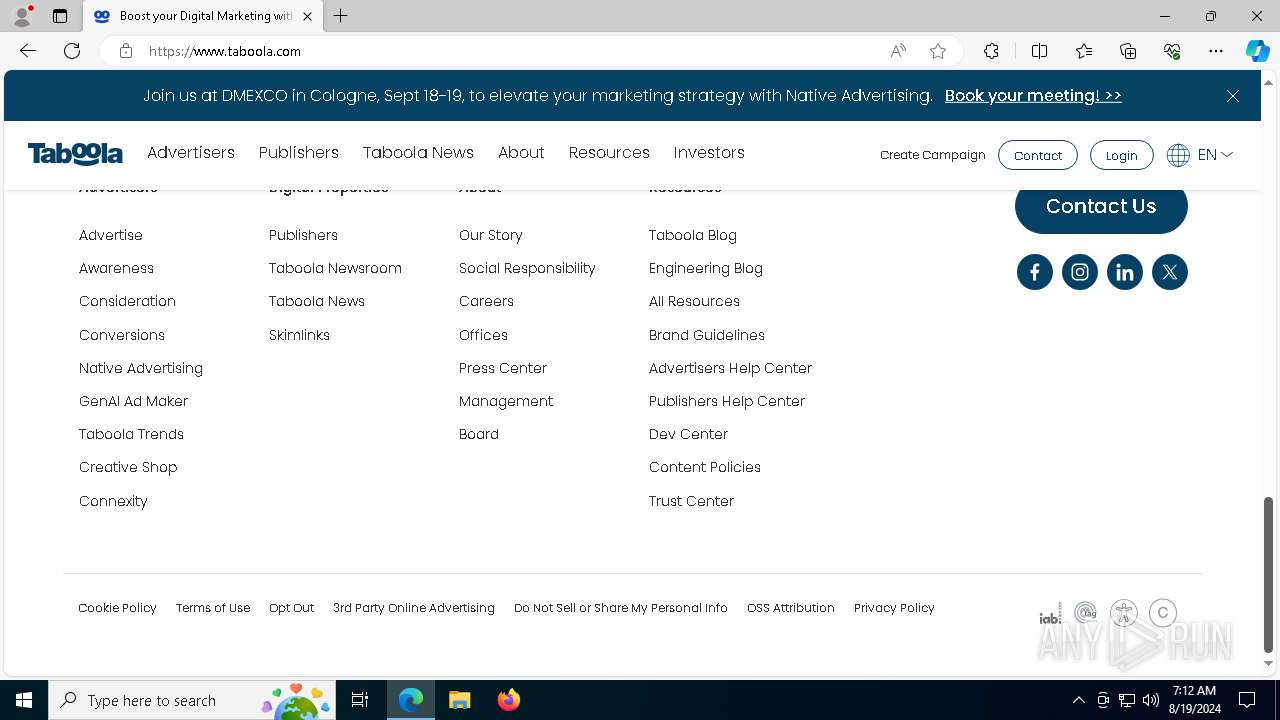The height and width of the screenshot is (720, 1280).
Task: Open the Resources nav menu
Action: click(609, 153)
